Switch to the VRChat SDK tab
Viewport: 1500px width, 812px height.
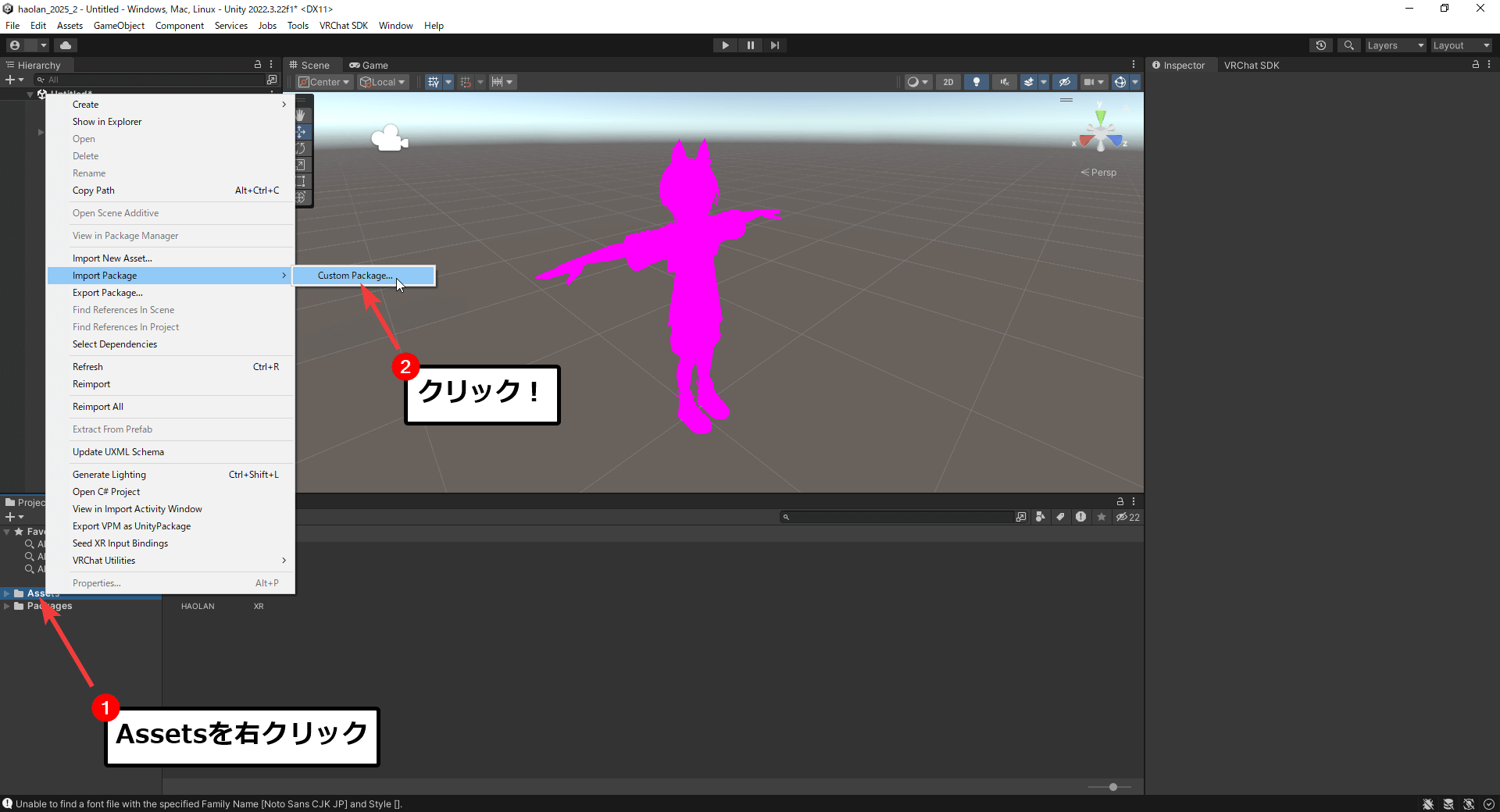coord(1252,66)
